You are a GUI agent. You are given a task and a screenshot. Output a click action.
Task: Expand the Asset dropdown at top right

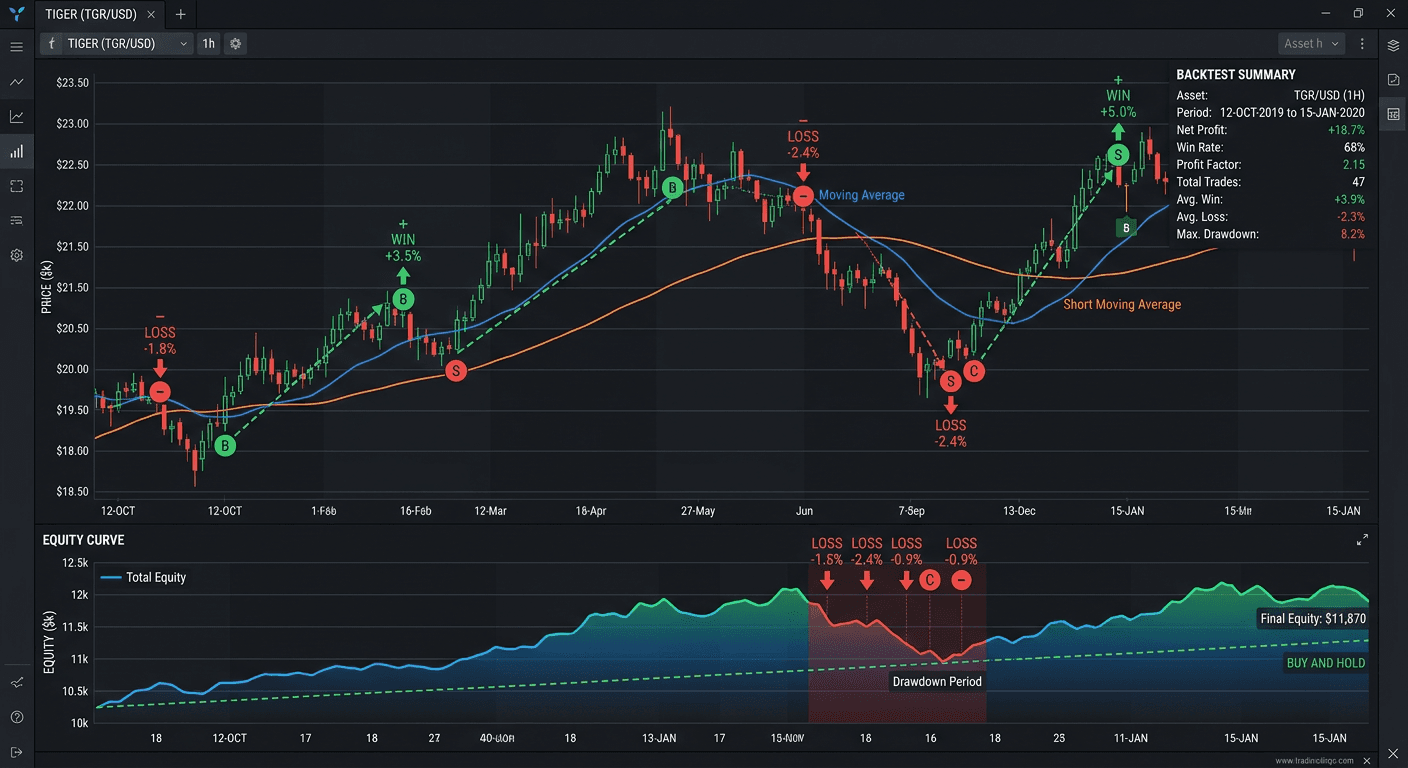1311,43
